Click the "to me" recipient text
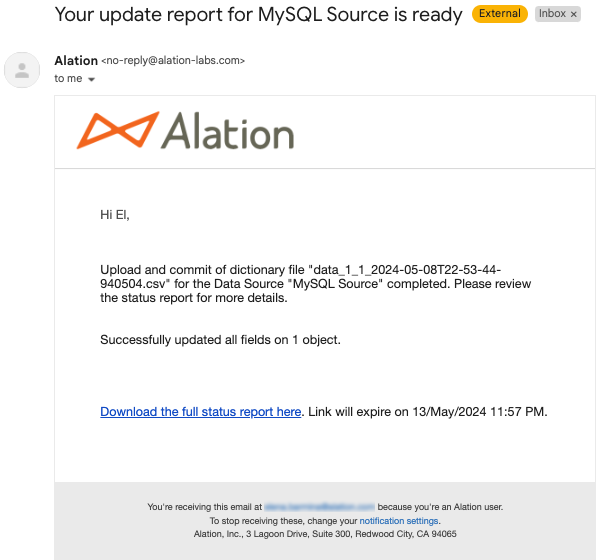Image resolution: width=601 pixels, height=560 pixels. [x=68, y=79]
